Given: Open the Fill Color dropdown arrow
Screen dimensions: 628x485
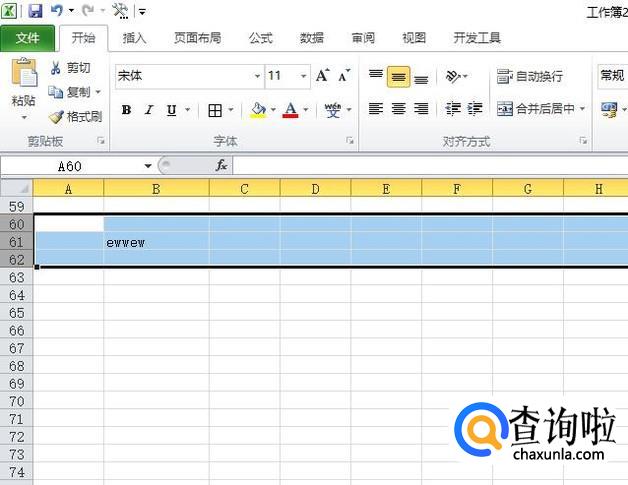Looking at the screenshot, I should (273, 110).
